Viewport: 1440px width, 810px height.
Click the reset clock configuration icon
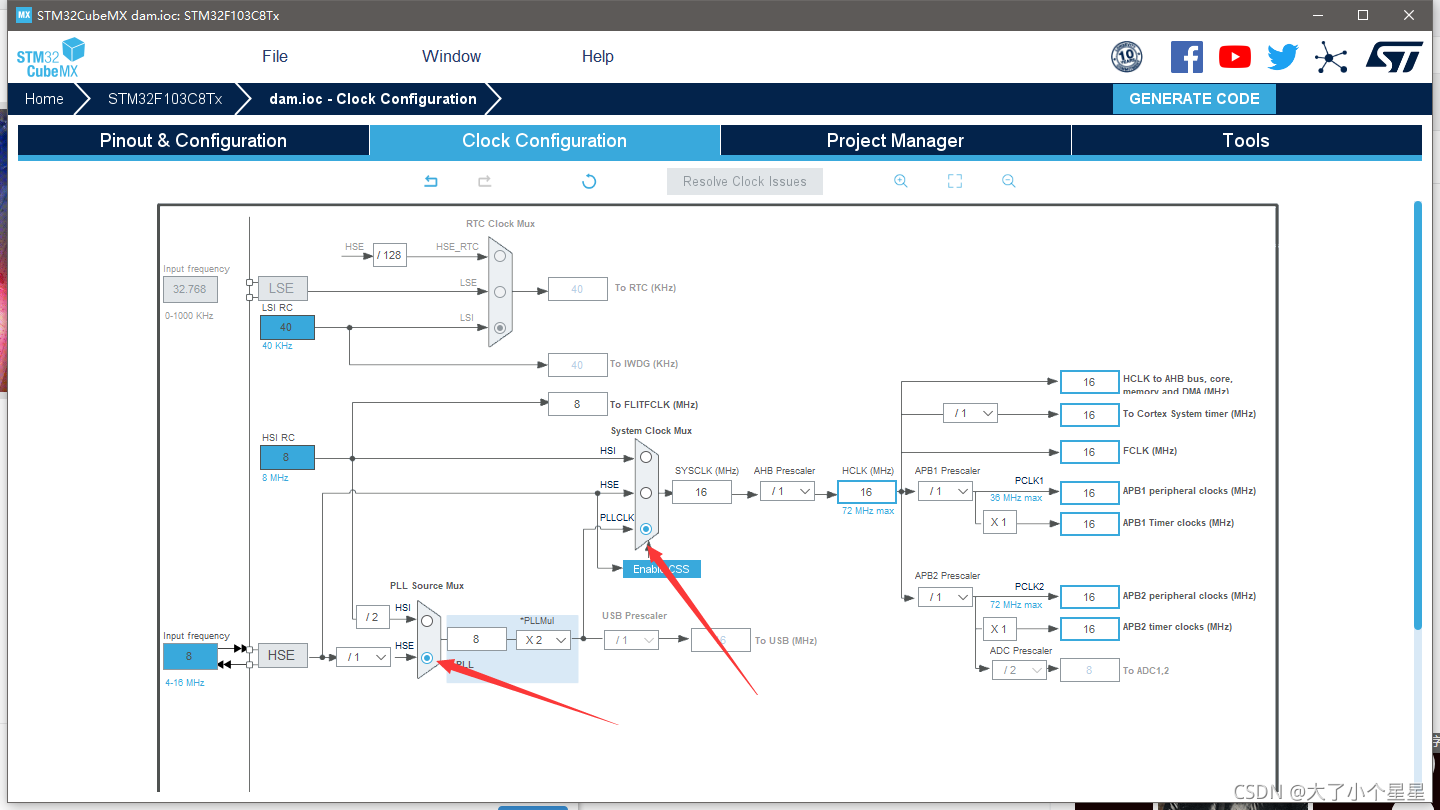click(x=589, y=181)
